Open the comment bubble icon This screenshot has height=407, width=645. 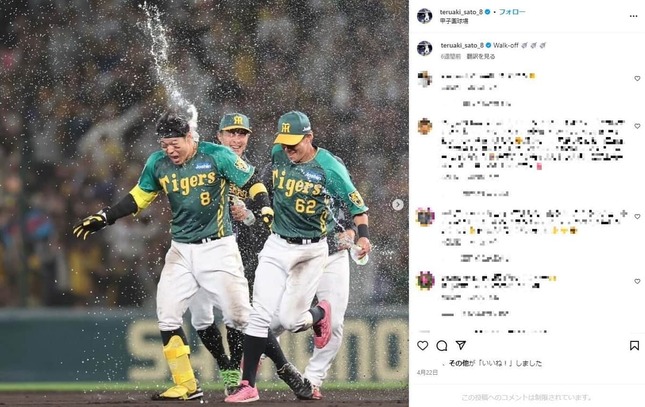(442, 345)
